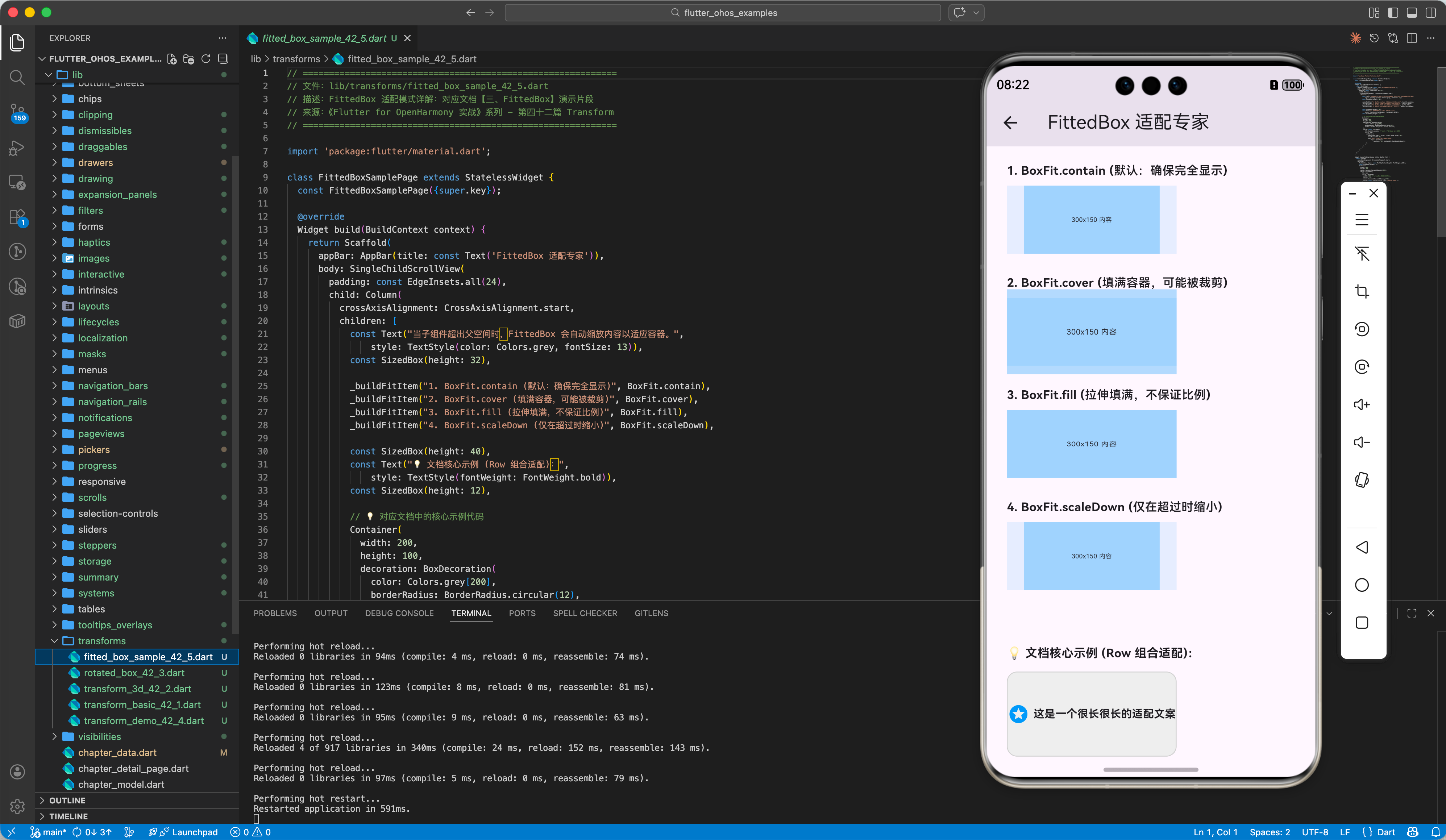Tap the emulator Home circle button
This screenshot has height=840, width=1446.
point(1362,585)
